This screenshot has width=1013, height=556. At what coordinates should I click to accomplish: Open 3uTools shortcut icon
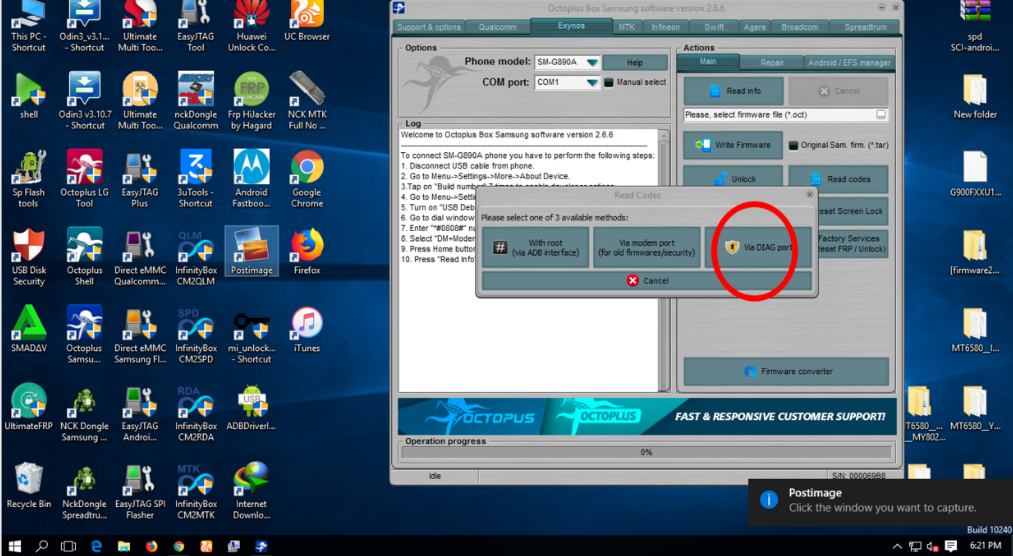[196, 179]
